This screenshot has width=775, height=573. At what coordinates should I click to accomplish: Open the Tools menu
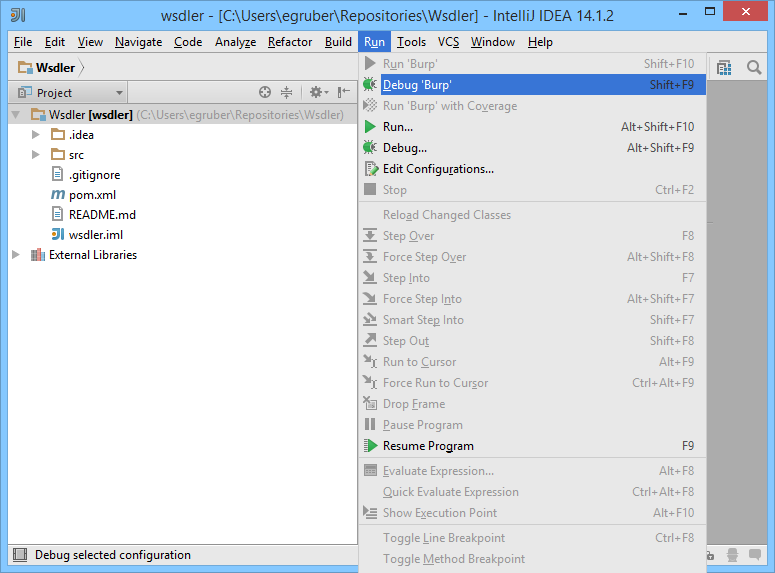click(411, 42)
